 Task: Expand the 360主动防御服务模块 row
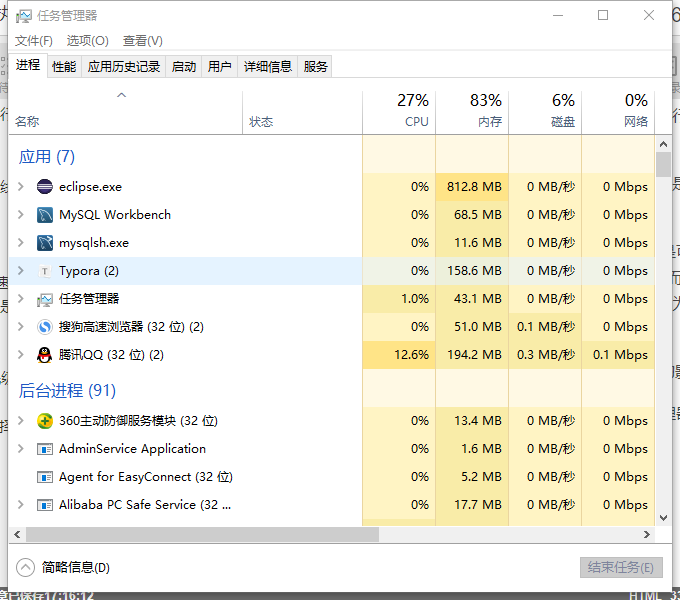click(x=20, y=421)
